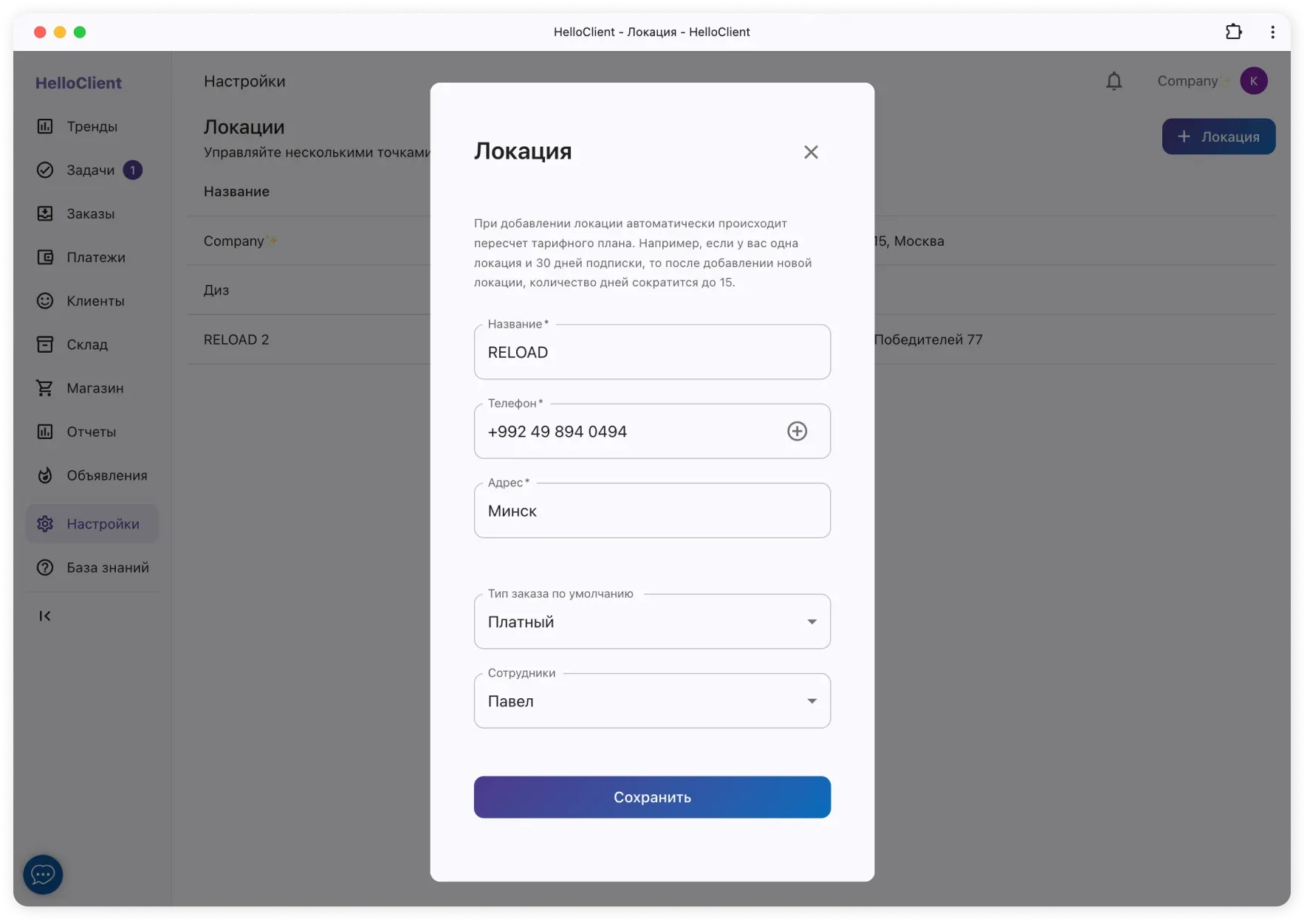The height and width of the screenshot is (924, 1307).
Task: Open the notifications bell
Action: [x=1114, y=81]
